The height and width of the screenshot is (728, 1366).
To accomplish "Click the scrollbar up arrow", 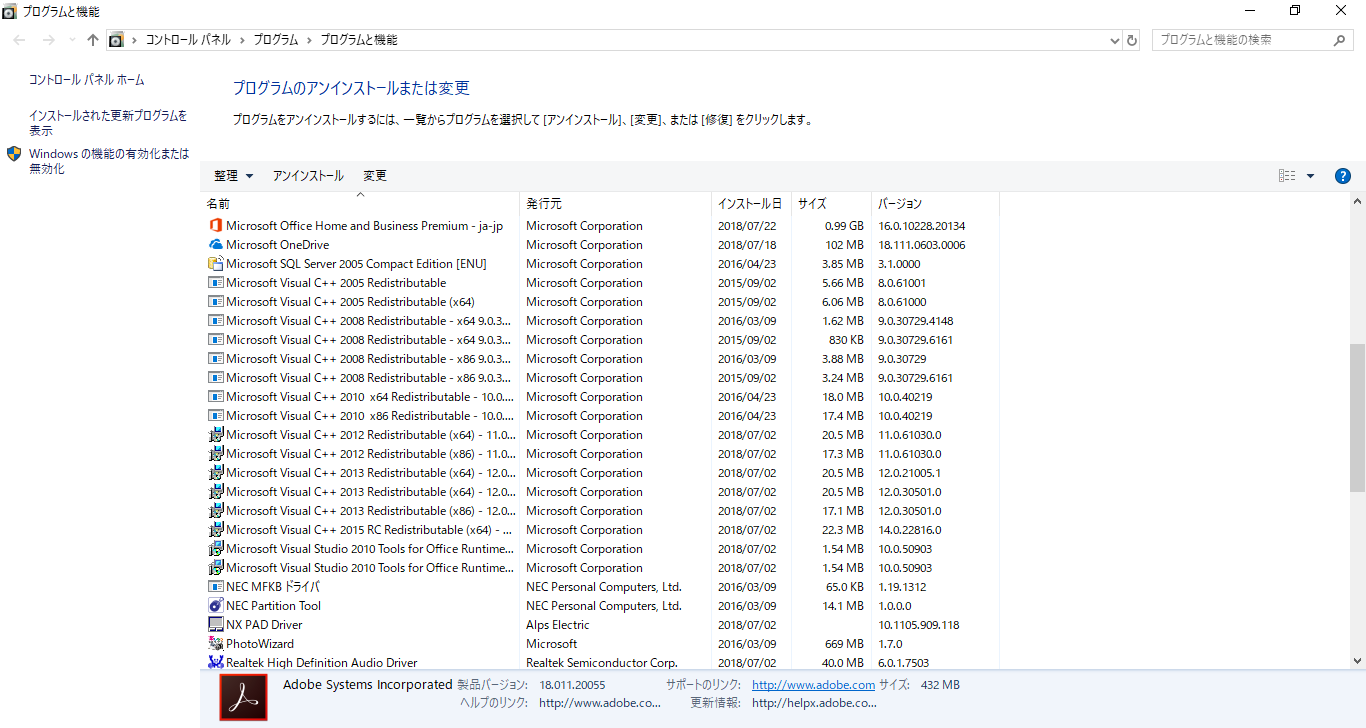I will coord(1357,202).
